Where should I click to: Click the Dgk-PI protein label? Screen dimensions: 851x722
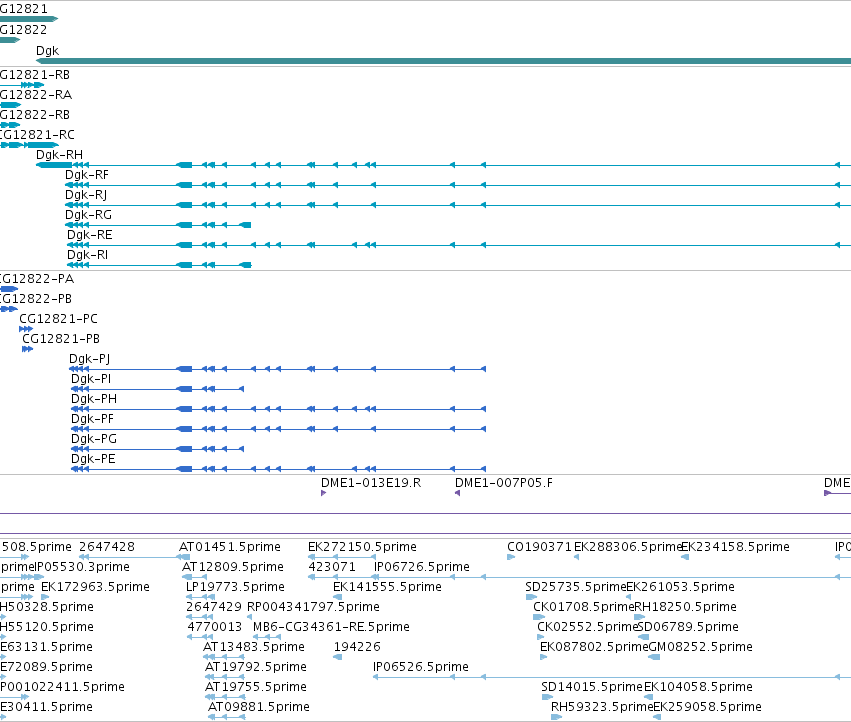[91, 379]
